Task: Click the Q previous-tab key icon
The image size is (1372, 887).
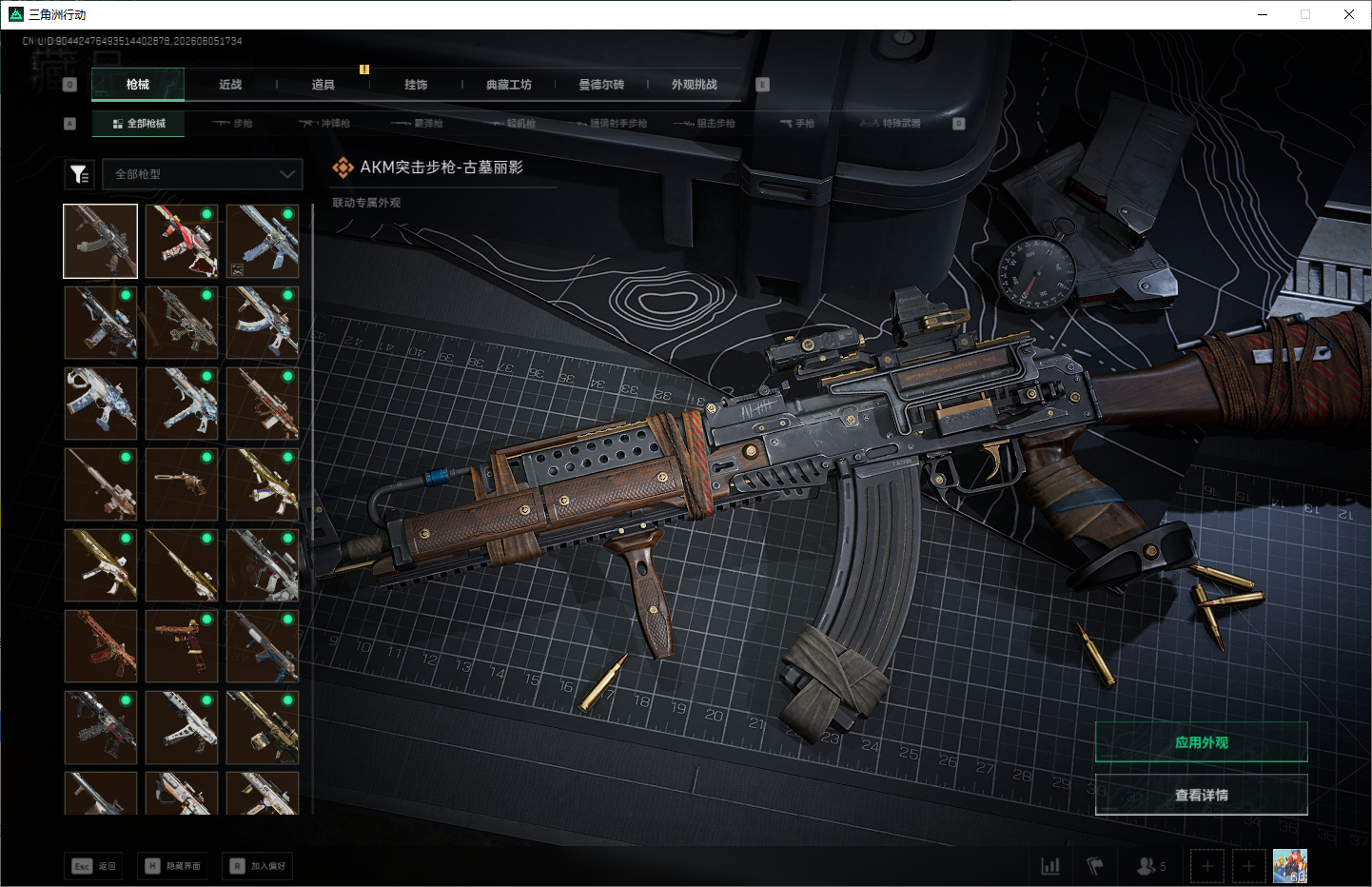Action: (x=69, y=85)
